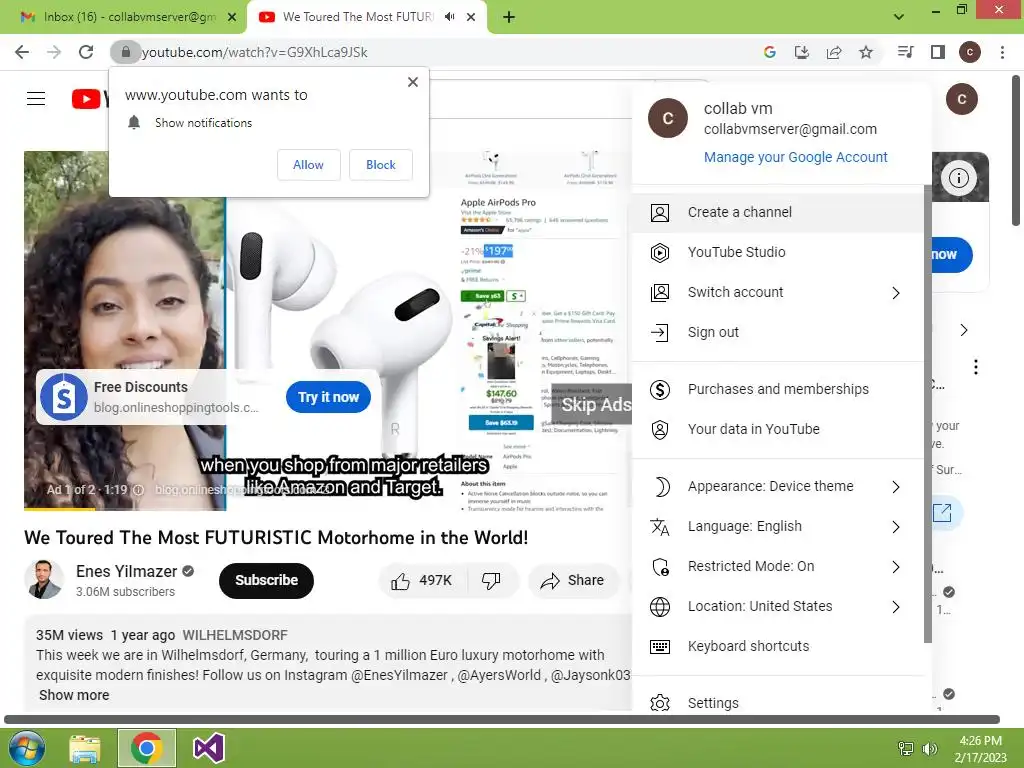This screenshot has height=768, width=1024.
Task: Click the clock in the taskbar
Action: (980, 749)
